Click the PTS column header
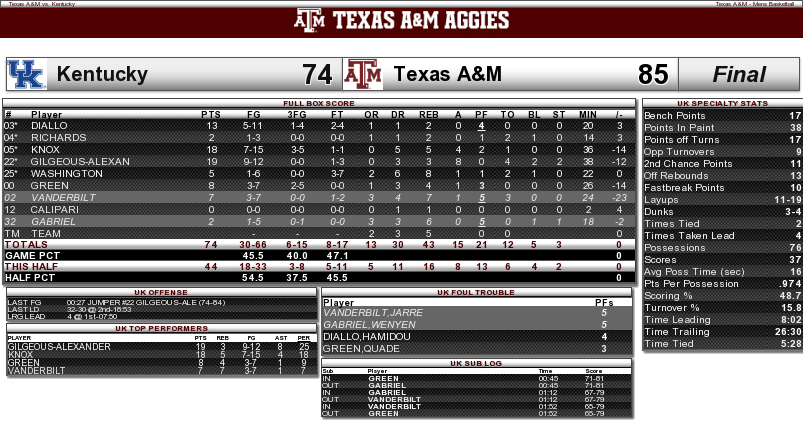This screenshot has width=803, height=439. 210,115
